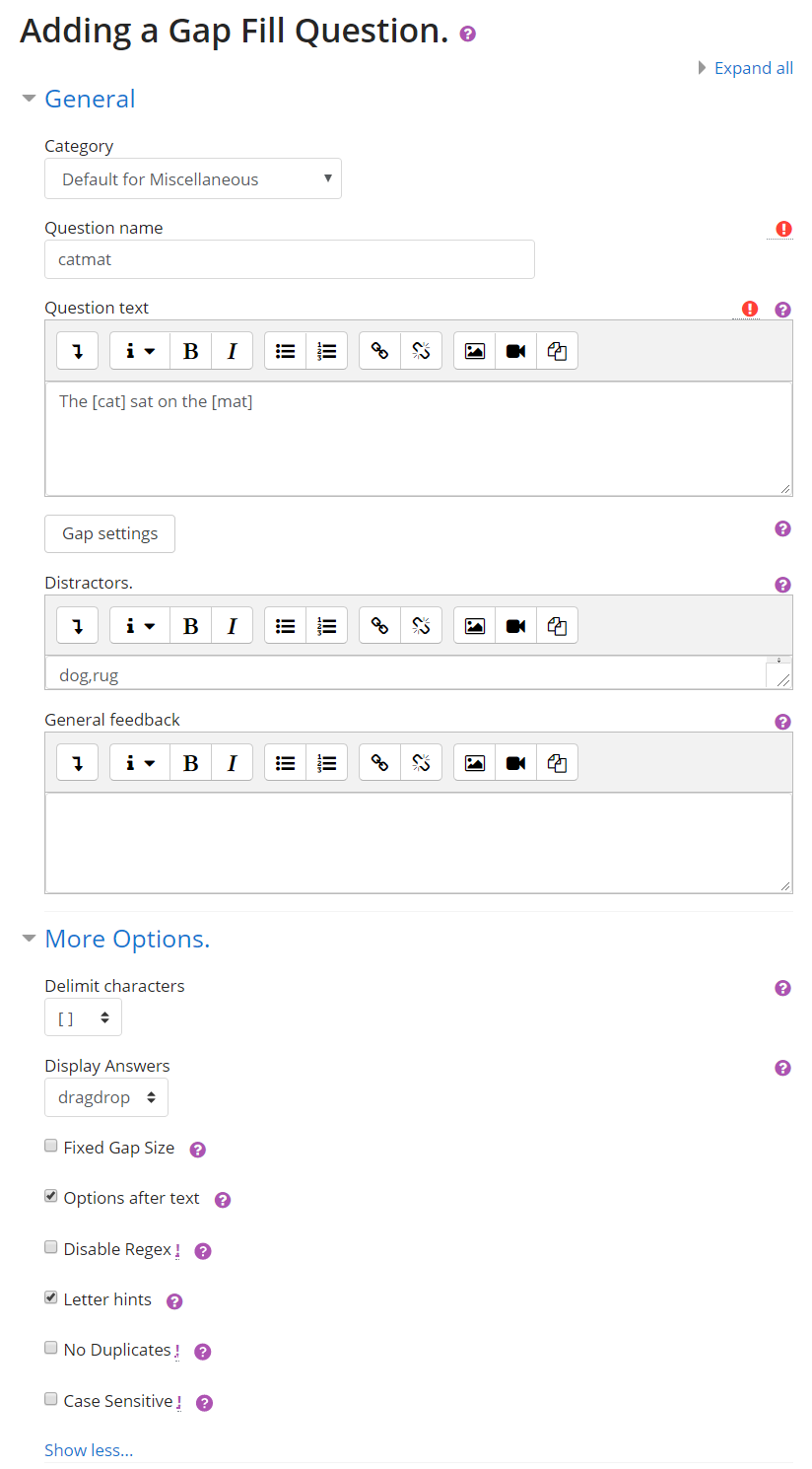Collapse the General section header

point(90,100)
